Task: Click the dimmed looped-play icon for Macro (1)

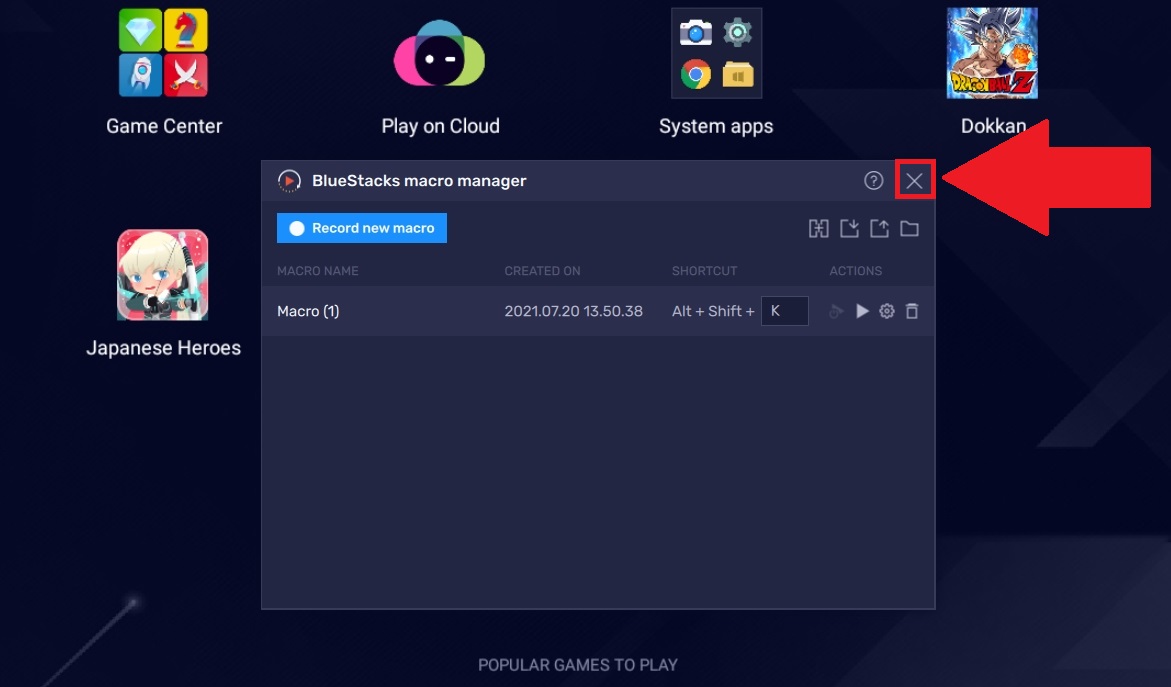Action: [836, 311]
